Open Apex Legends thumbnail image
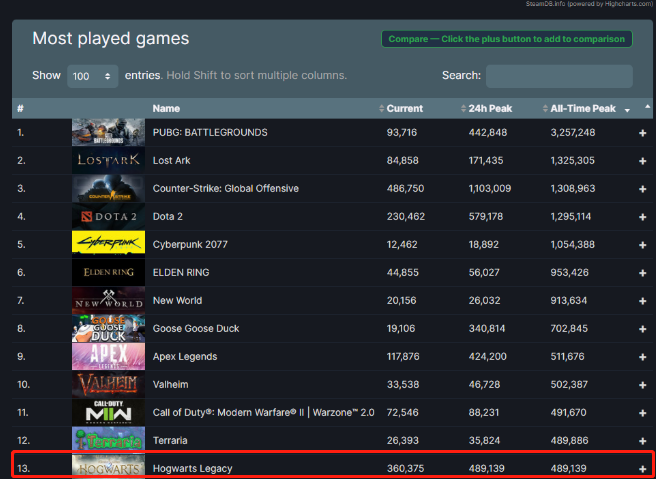 pos(108,356)
